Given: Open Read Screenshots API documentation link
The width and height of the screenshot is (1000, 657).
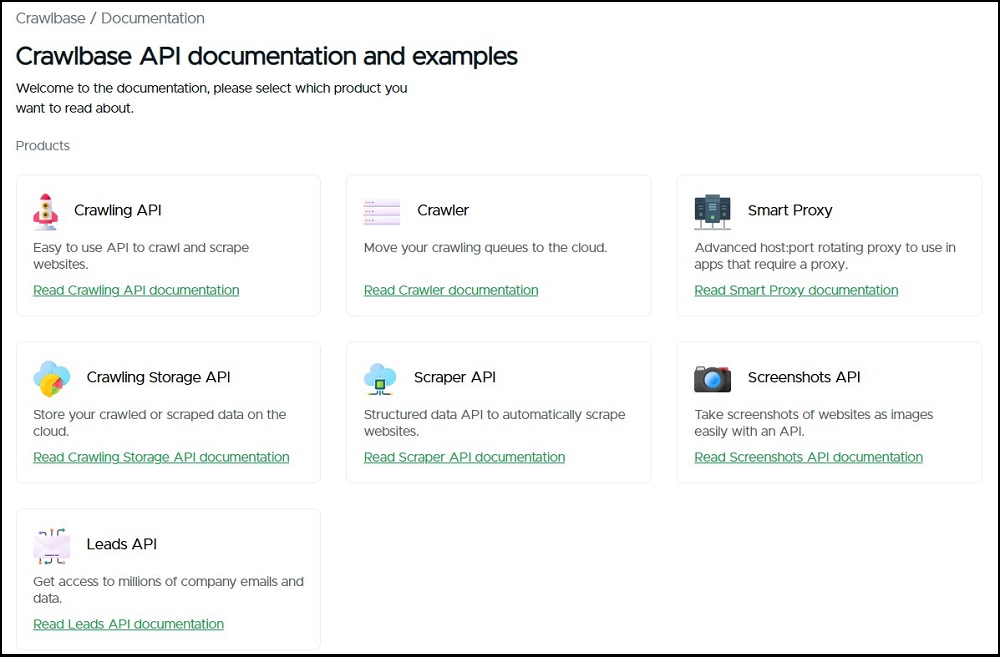Looking at the screenshot, I should 808,457.
